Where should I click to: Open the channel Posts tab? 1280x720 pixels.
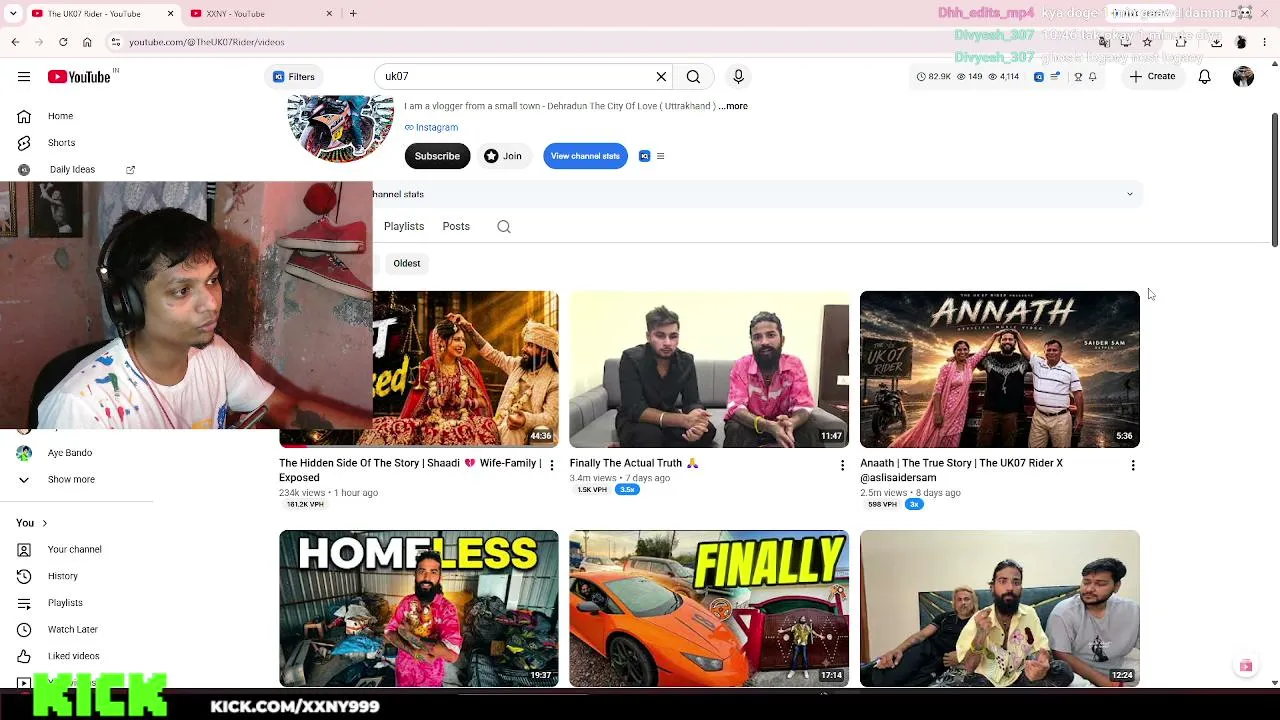(x=456, y=227)
